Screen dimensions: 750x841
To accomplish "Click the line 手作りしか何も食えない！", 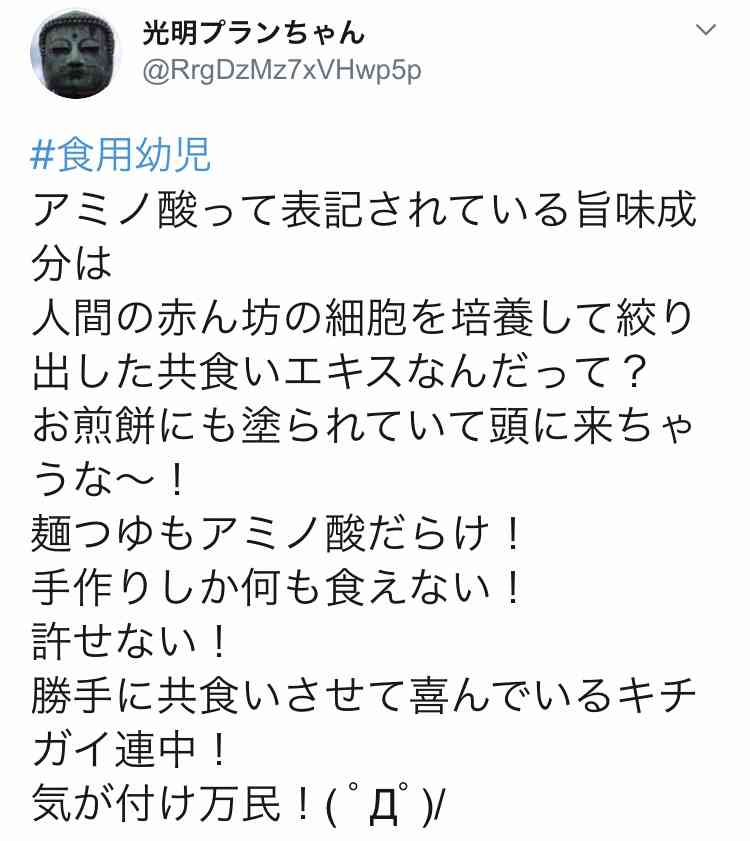I will [277, 588].
